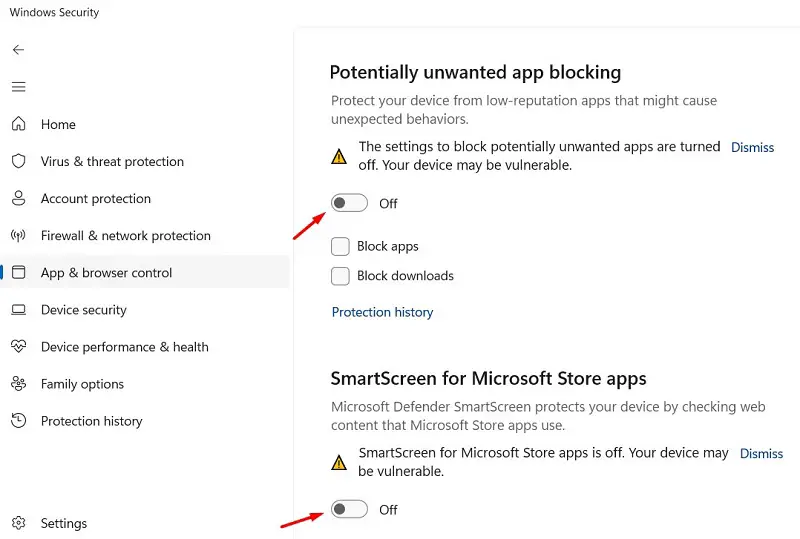Open the hamburger navigation menu icon

click(x=18, y=87)
